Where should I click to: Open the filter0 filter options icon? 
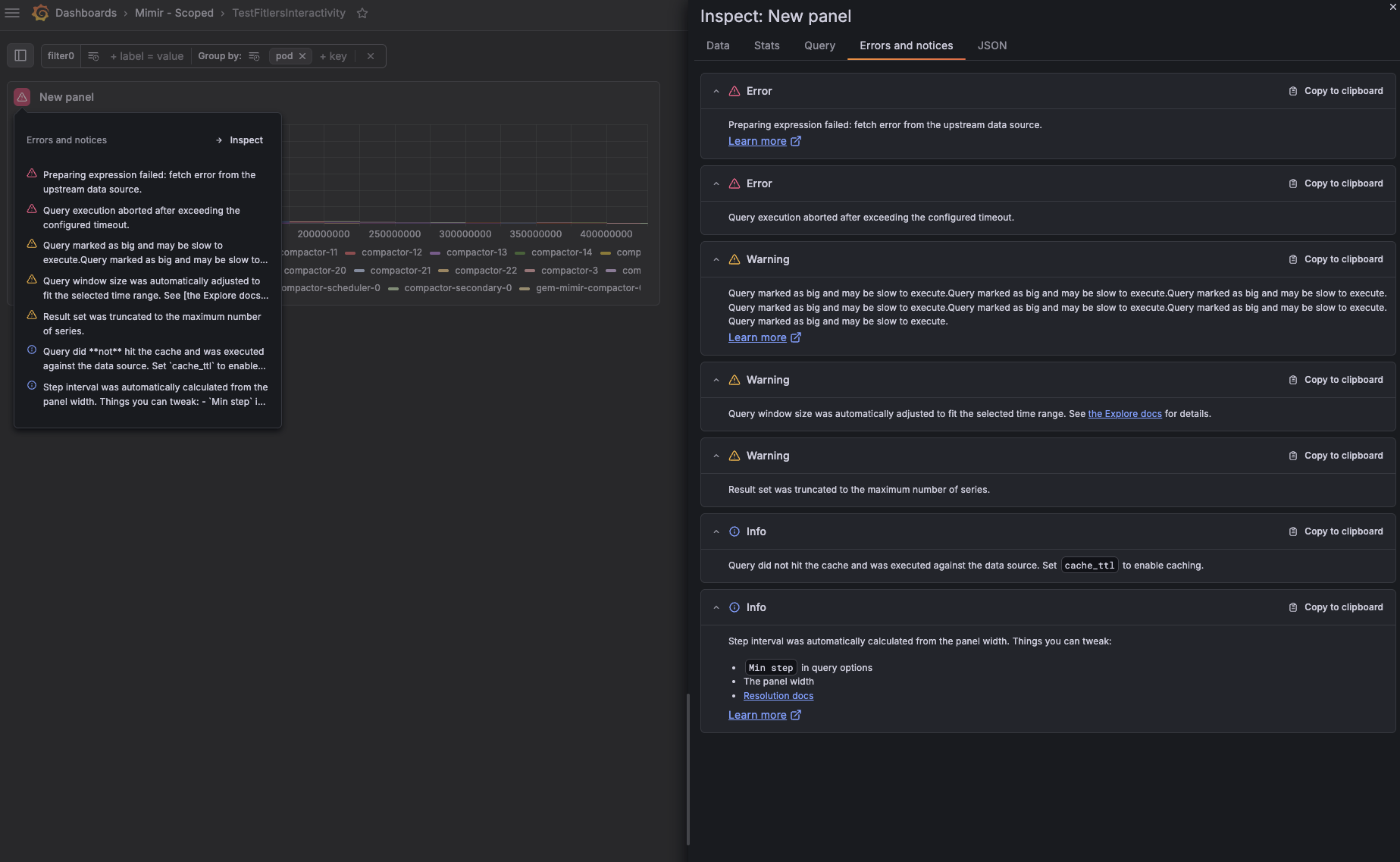click(x=93, y=56)
